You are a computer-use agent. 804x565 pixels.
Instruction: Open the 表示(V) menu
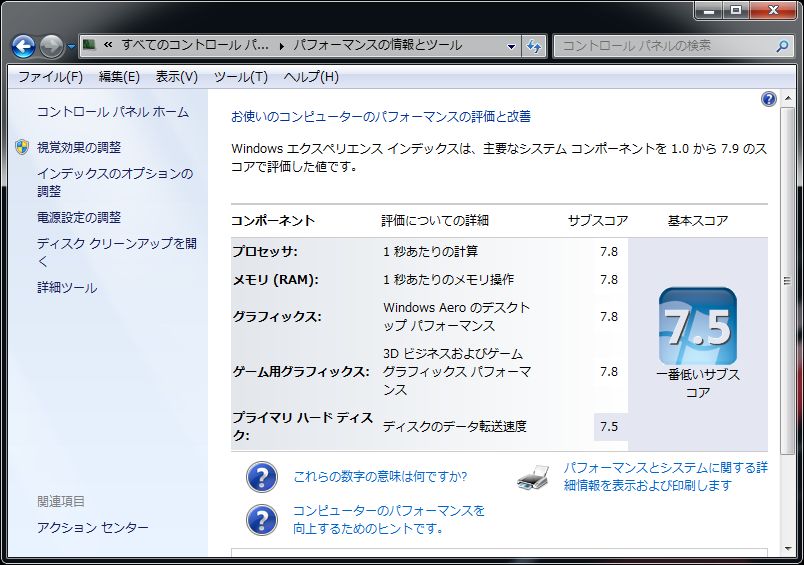coord(176,77)
